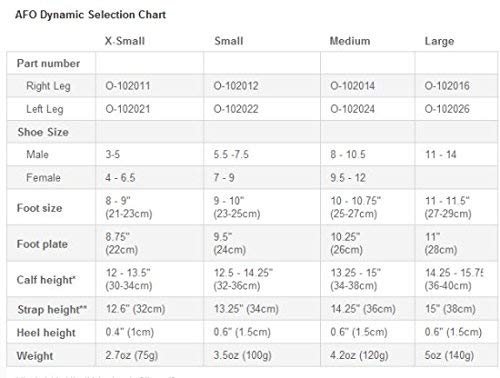The height and width of the screenshot is (378, 500).
Task: Select the Foot size row label
Action: [x=39, y=208]
